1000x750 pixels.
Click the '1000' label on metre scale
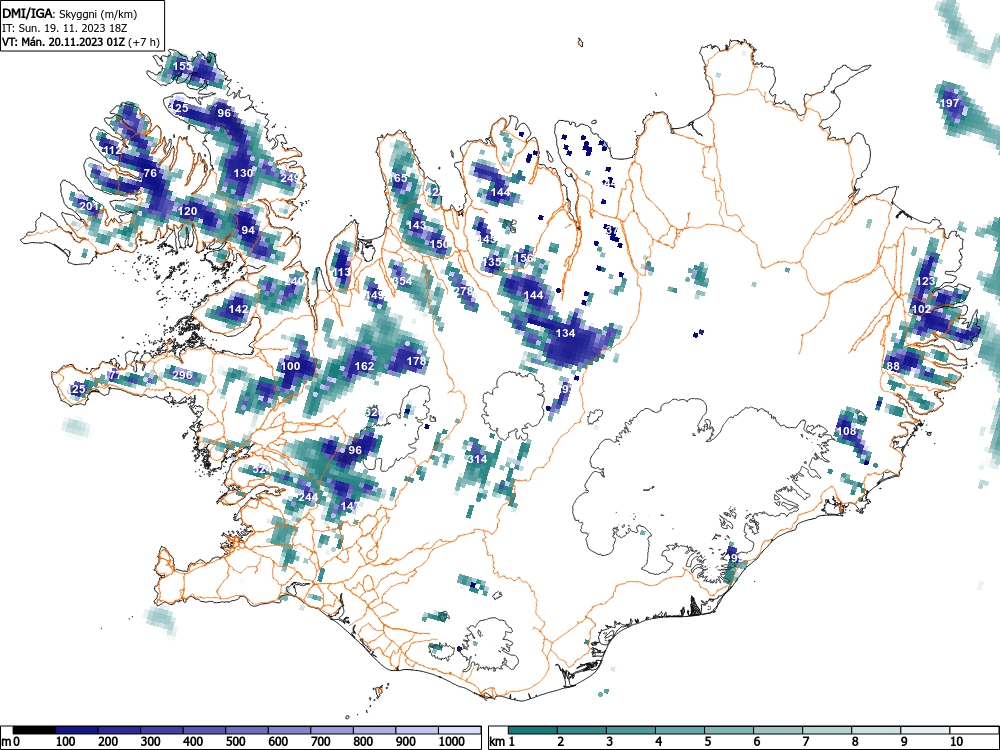coord(452,742)
